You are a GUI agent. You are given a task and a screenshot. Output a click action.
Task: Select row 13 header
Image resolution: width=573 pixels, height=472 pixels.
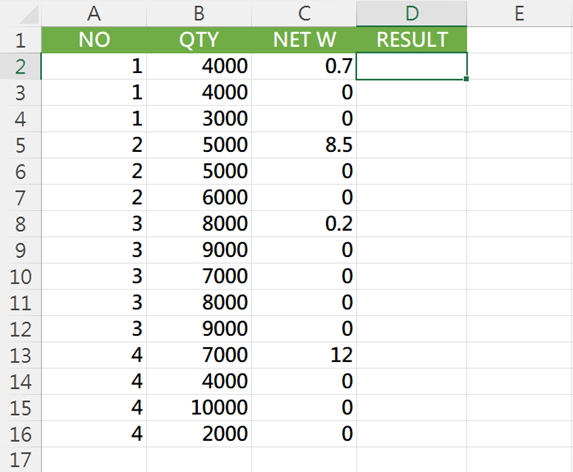[x=20, y=355]
